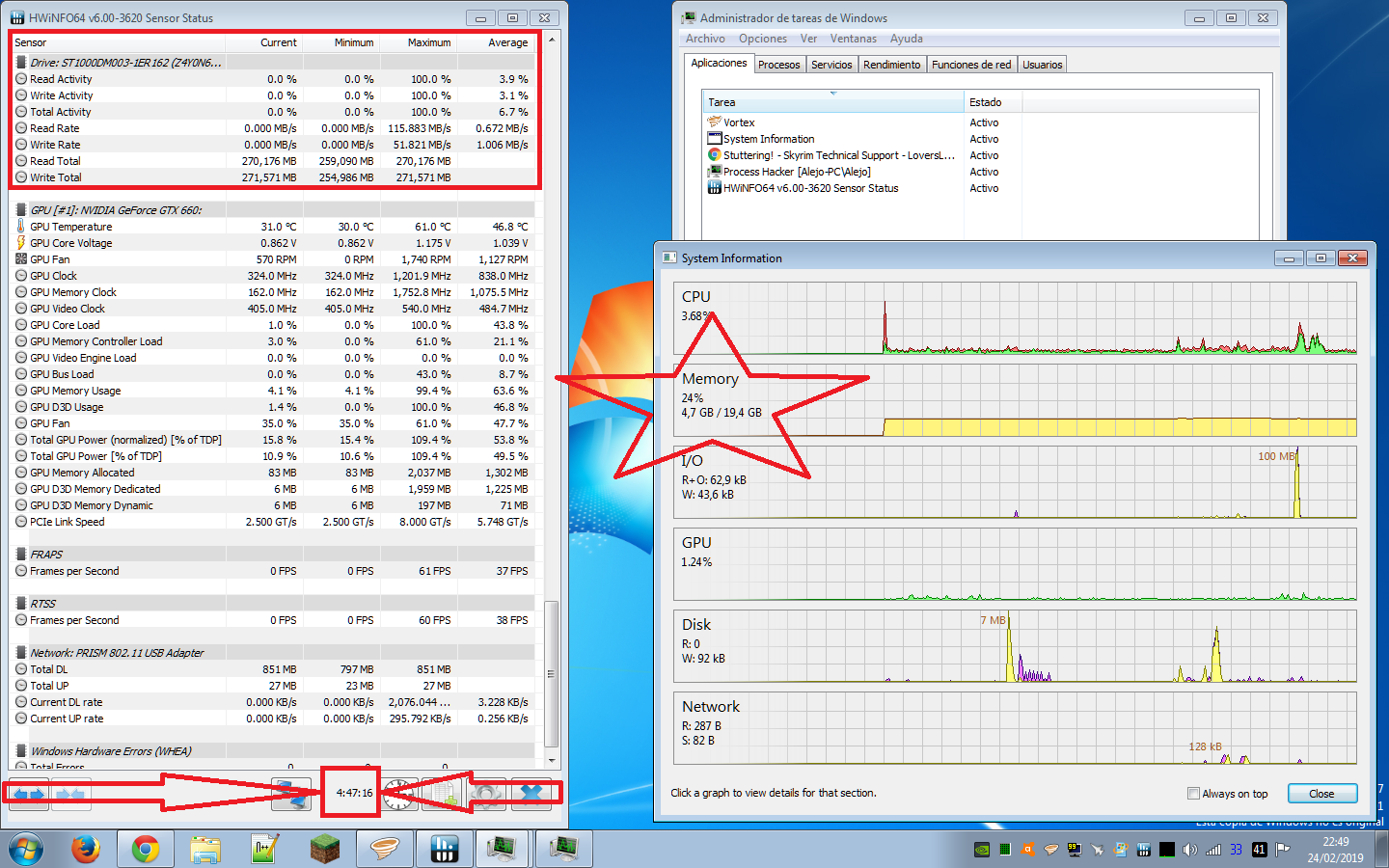Click the Avast orange tray icon
Image resolution: width=1389 pixels, height=868 pixels.
tap(1028, 850)
